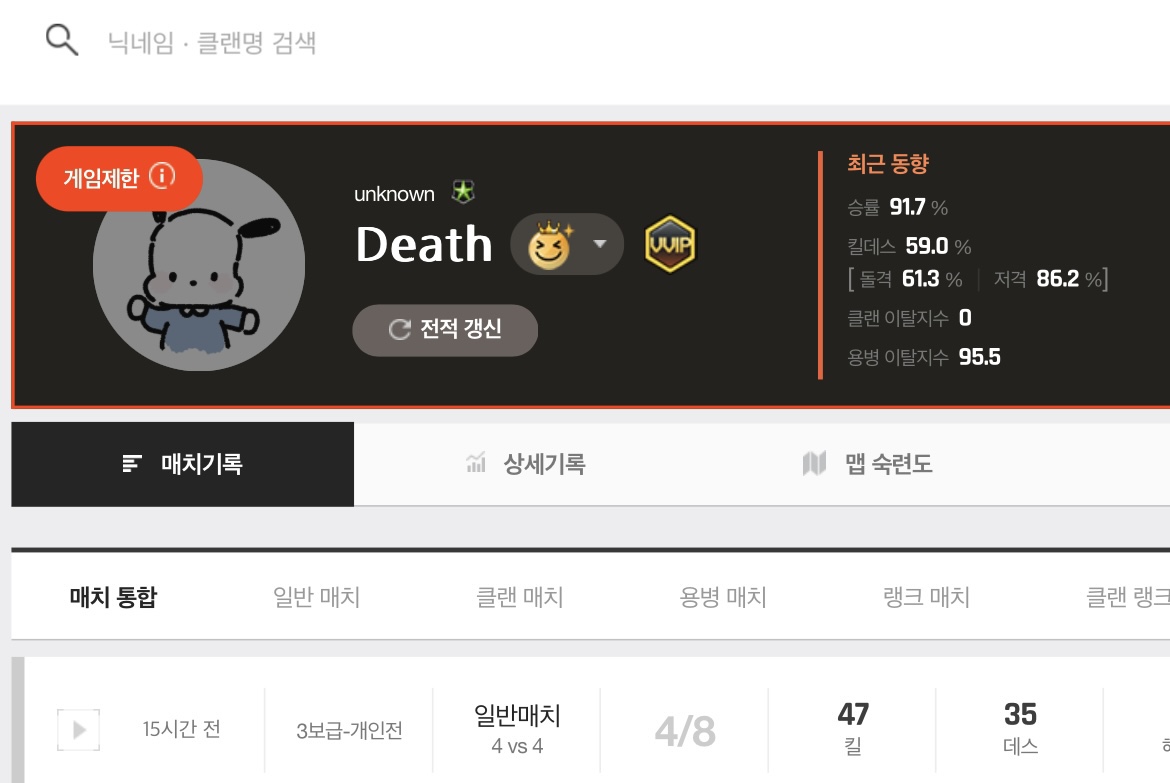Viewport: 1170px width, 783px height.
Task: Click the map icon beside 맵 숙련도
Action: (814, 464)
